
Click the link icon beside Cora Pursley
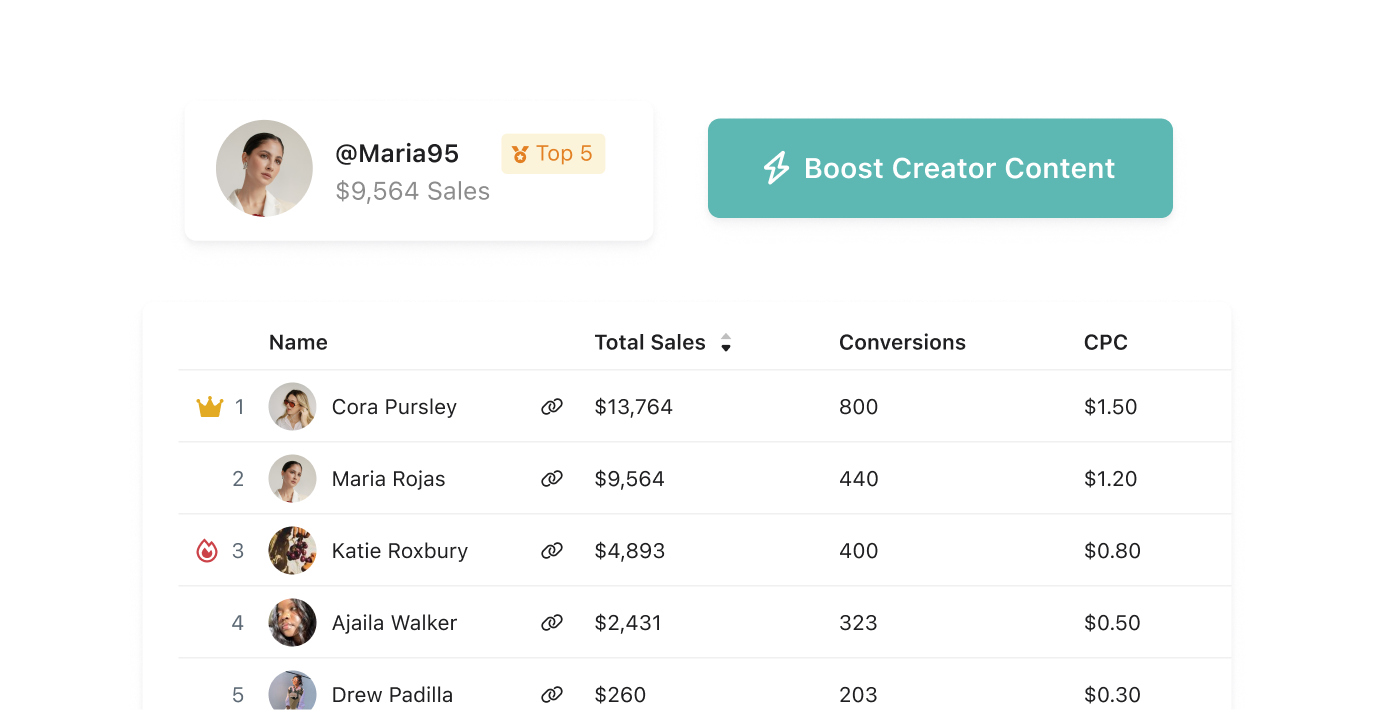point(552,407)
